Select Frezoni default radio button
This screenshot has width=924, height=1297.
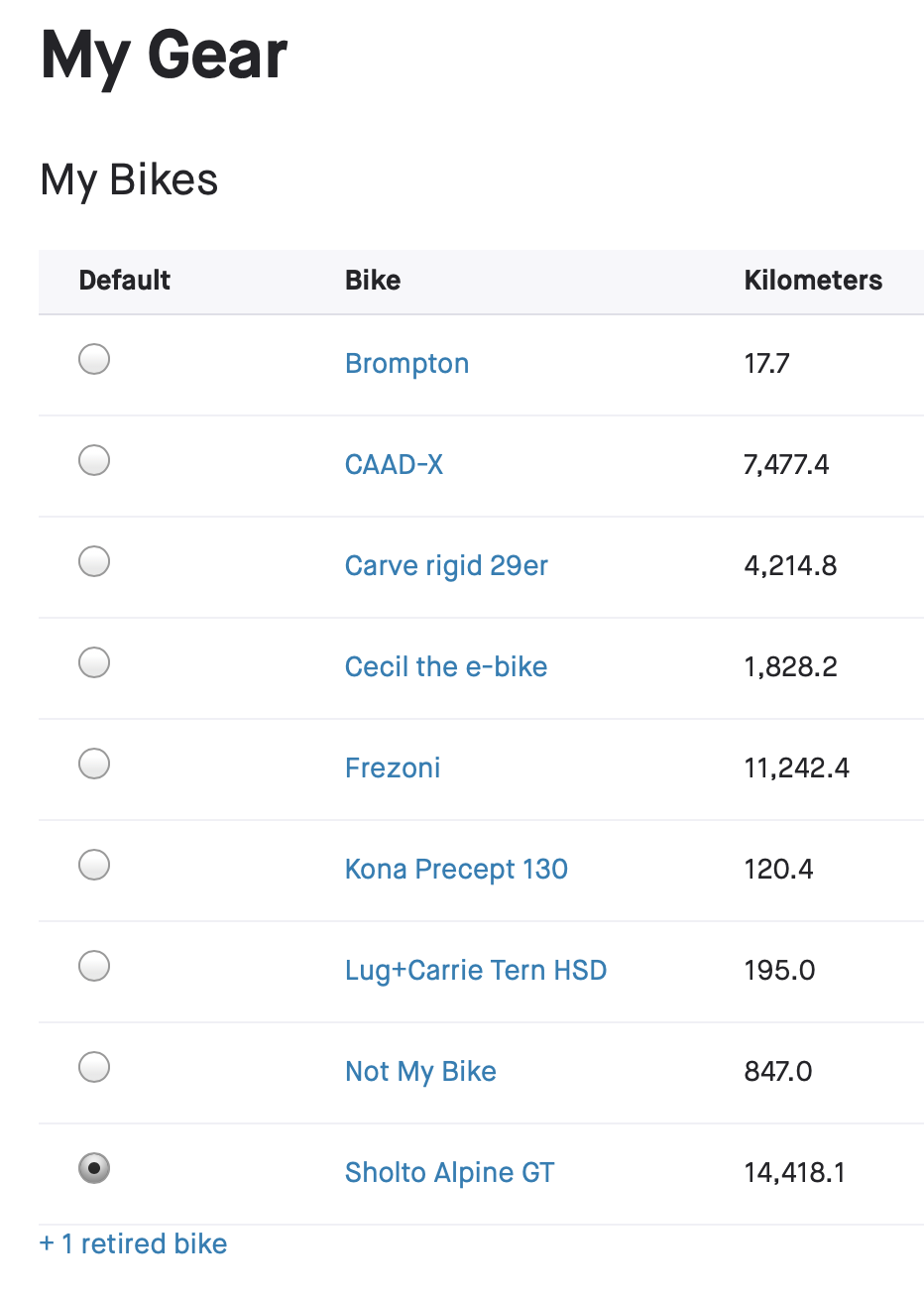click(x=94, y=764)
